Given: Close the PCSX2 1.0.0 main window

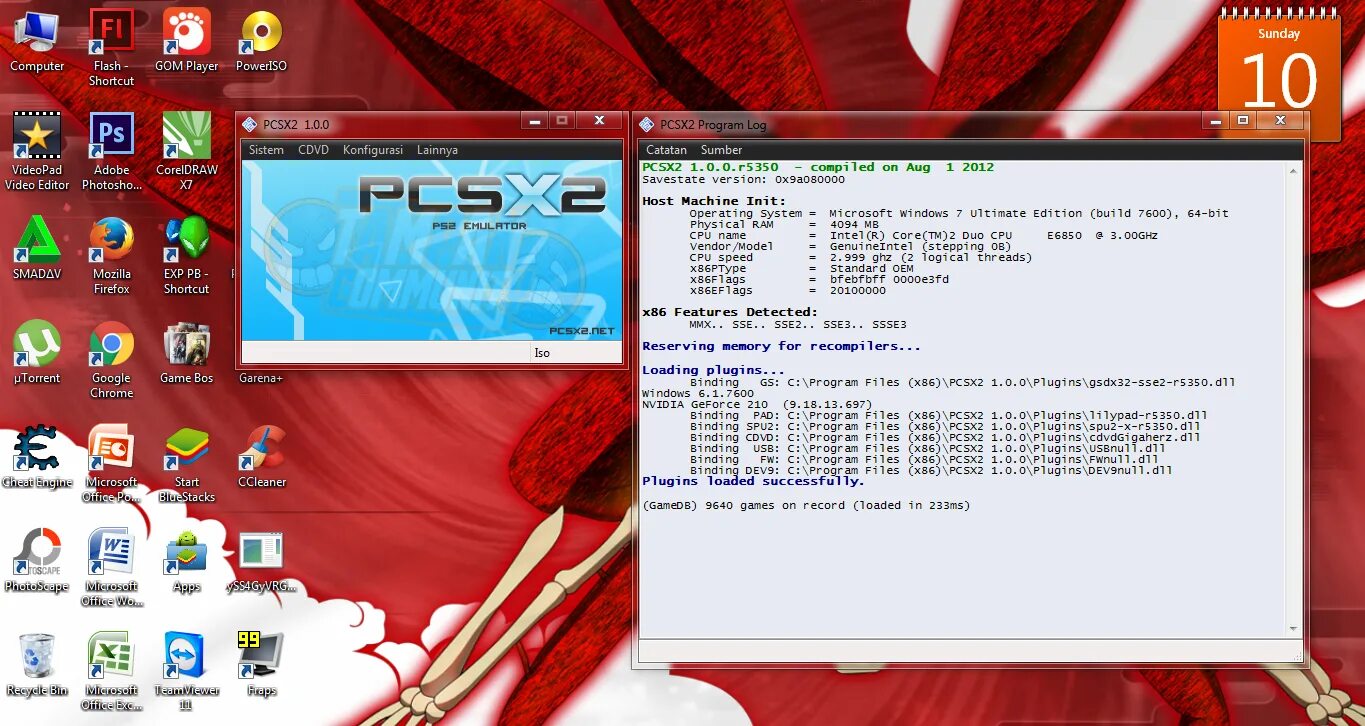Looking at the screenshot, I should (599, 121).
